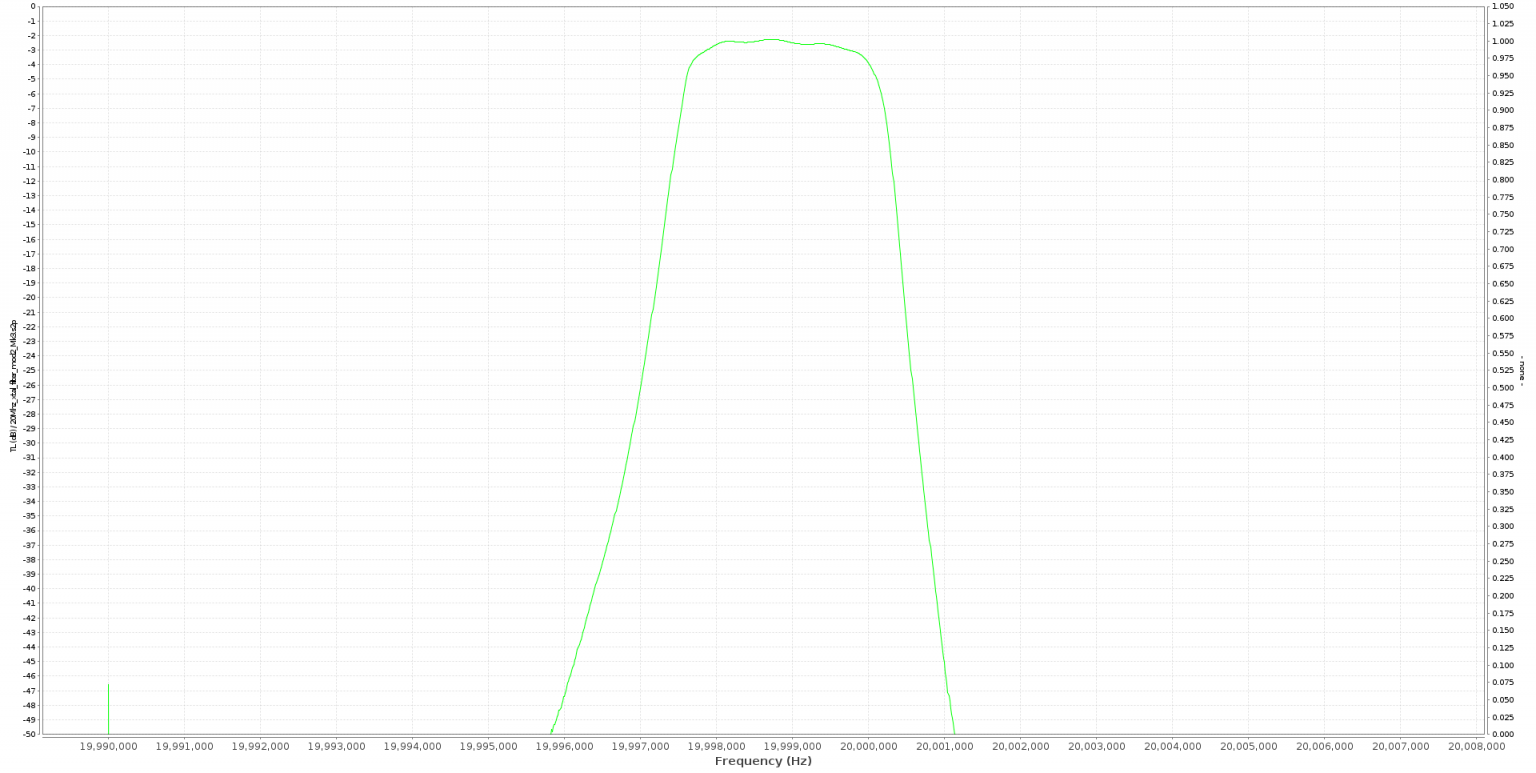Click the 19,990,000 frequency tick label
This screenshot has width=1536, height=773.
(x=110, y=745)
